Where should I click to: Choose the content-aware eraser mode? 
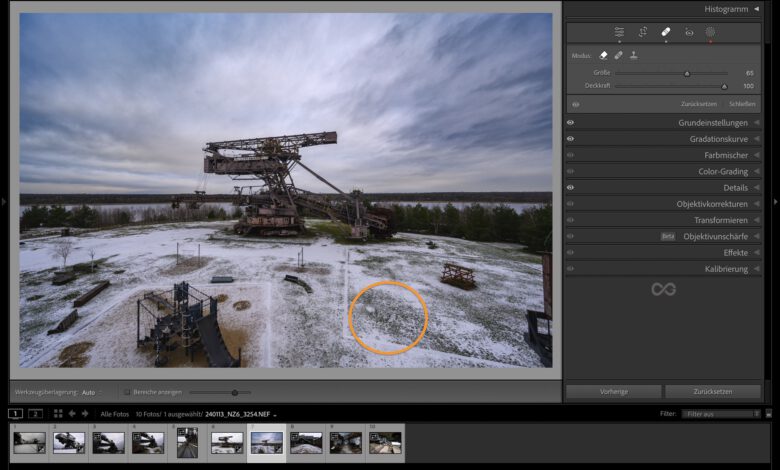pos(603,56)
